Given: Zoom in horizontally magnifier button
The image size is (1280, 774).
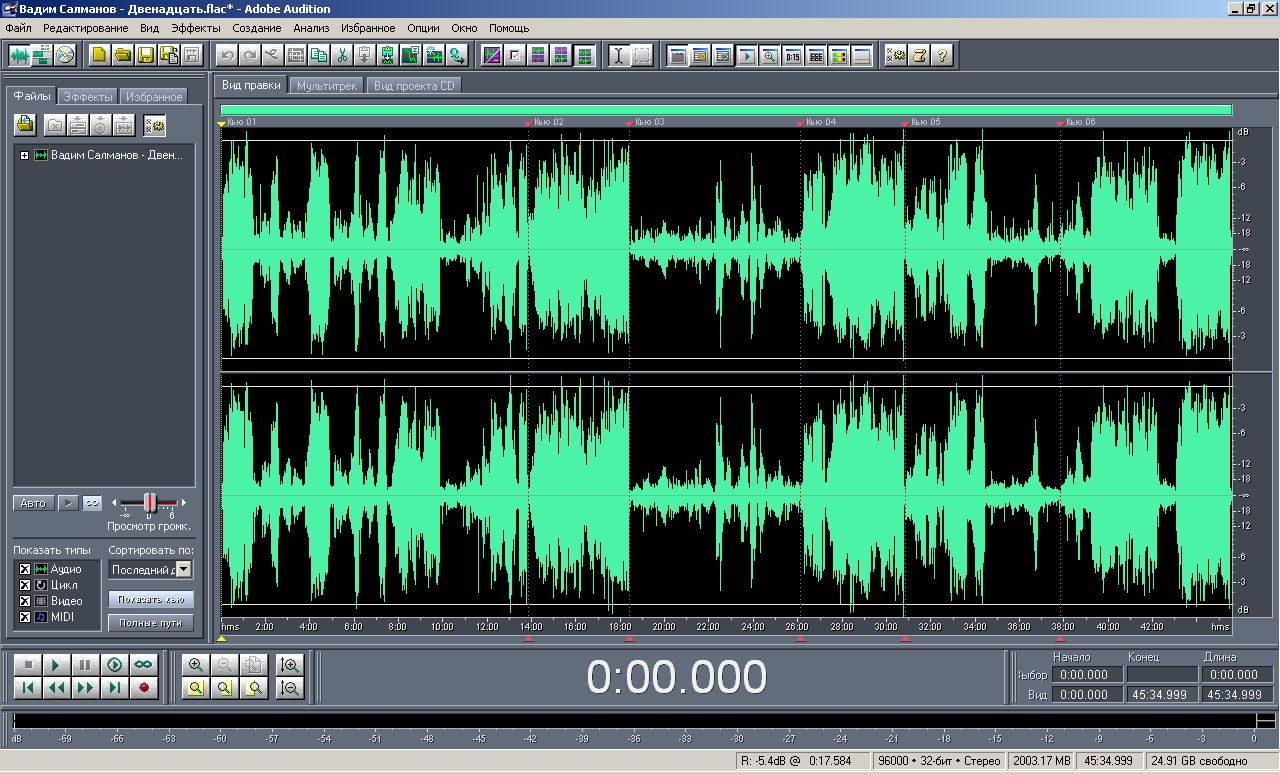Looking at the screenshot, I should (x=196, y=664).
